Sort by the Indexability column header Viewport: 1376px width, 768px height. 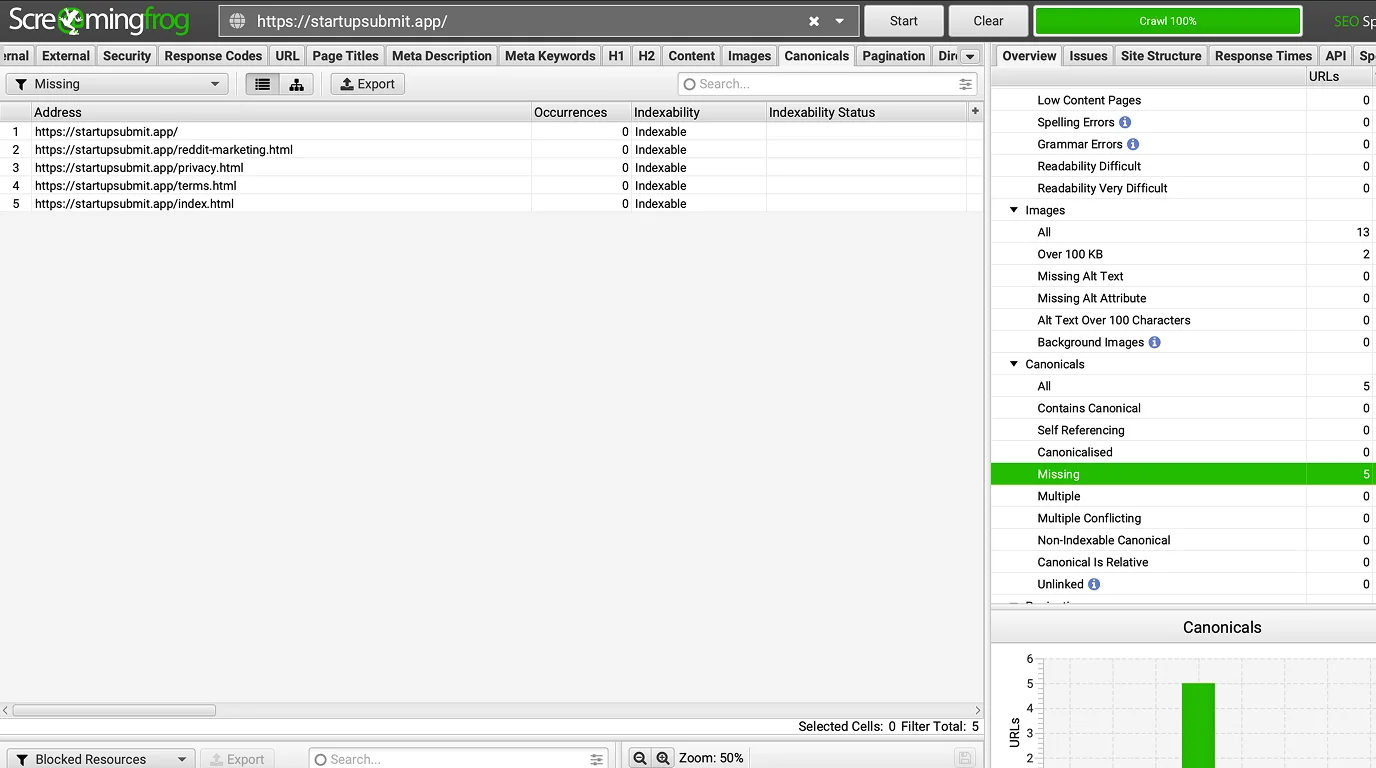pyautogui.click(x=698, y=112)
